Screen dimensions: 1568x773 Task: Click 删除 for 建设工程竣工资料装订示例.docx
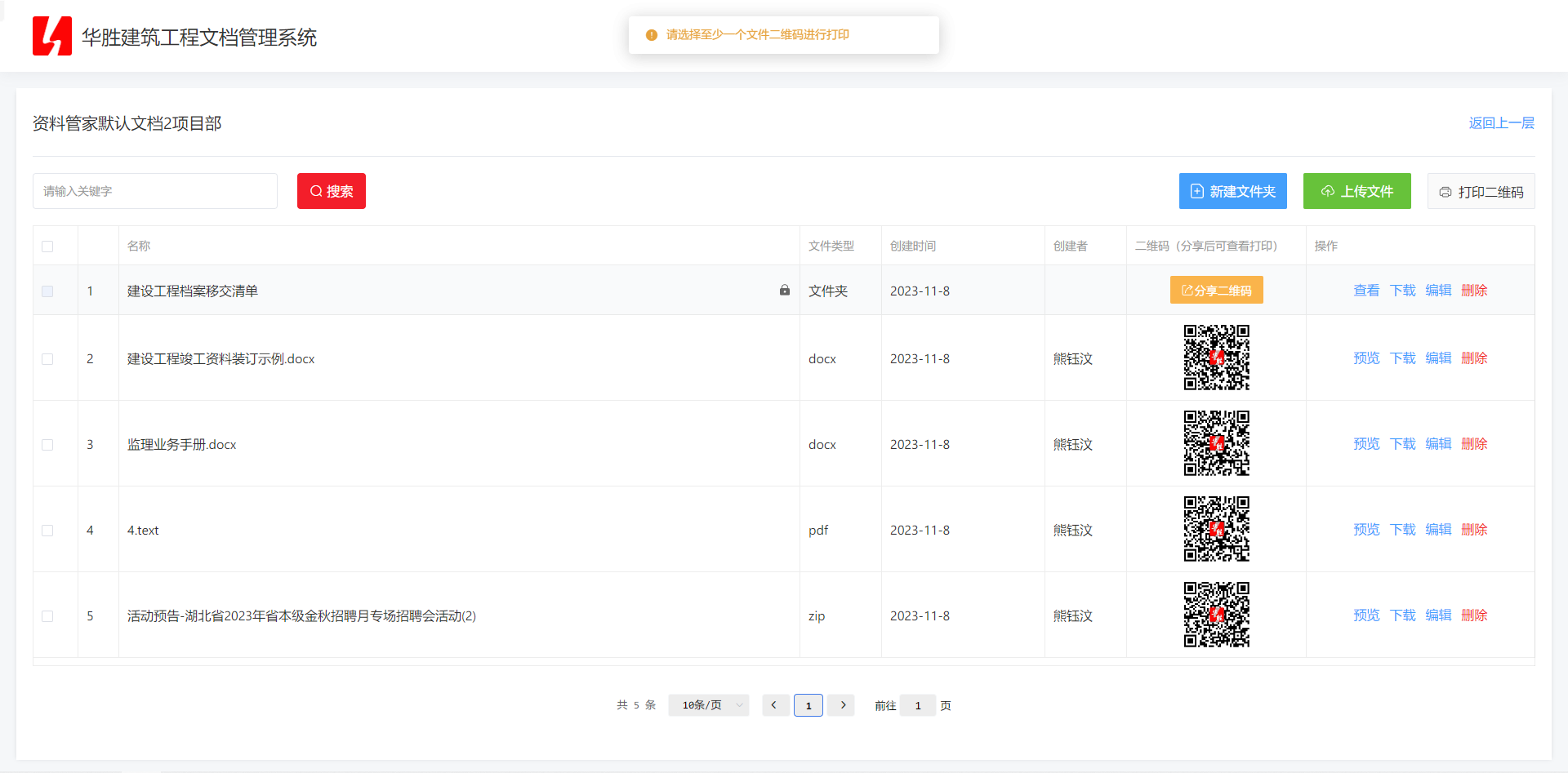[1474, 358]
